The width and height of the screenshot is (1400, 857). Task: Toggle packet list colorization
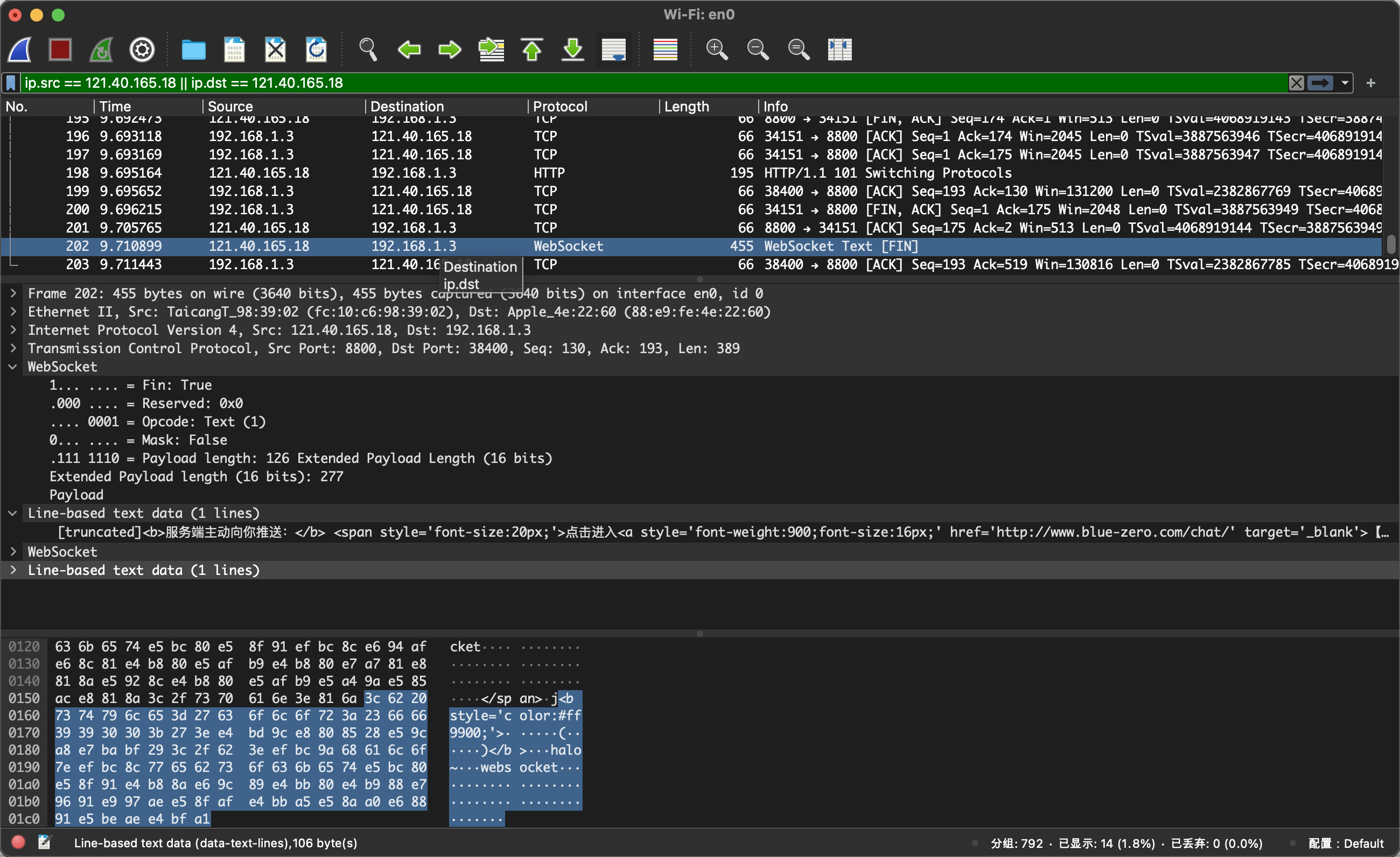[x=665, y=50]
